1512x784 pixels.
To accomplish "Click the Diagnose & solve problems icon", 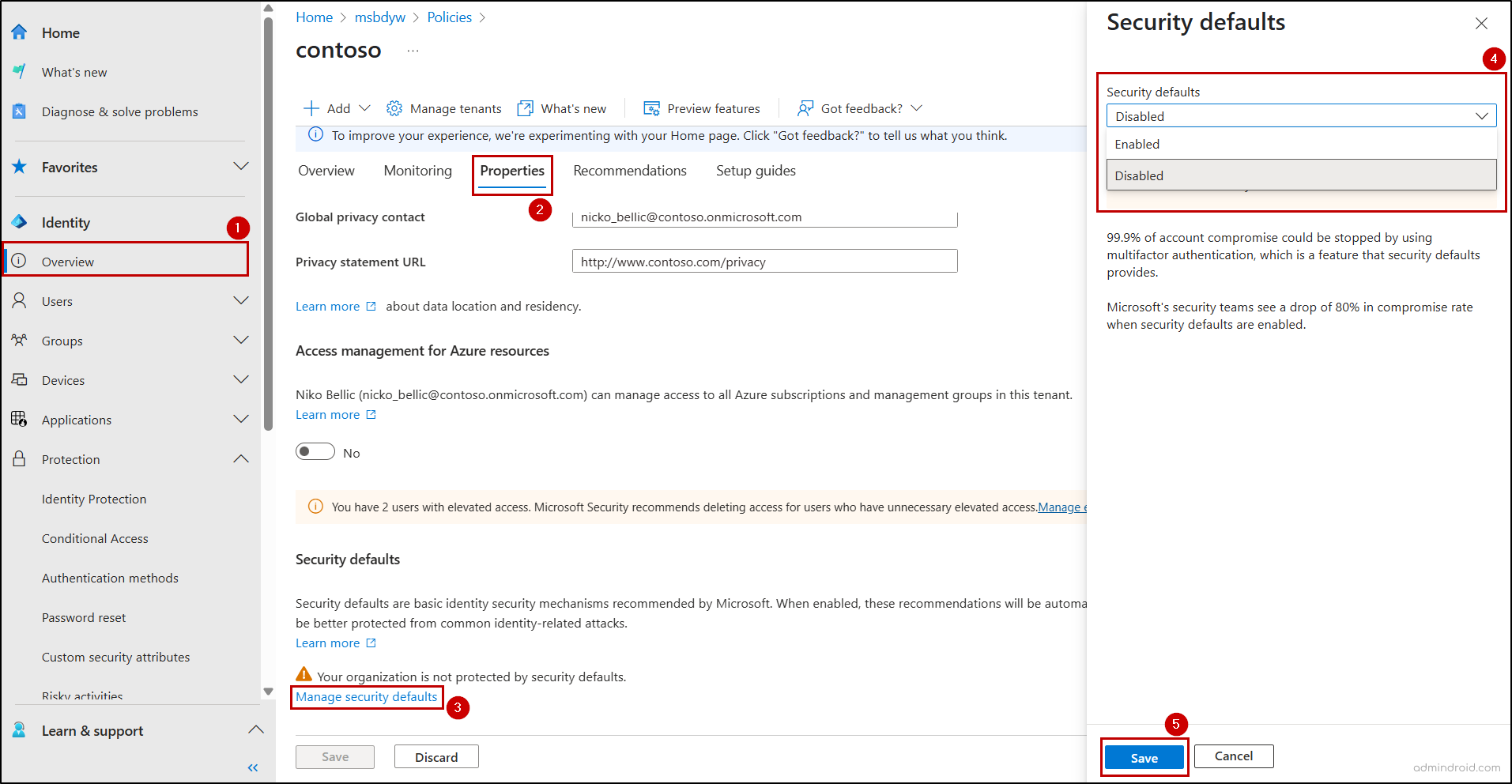I will 19,111.
